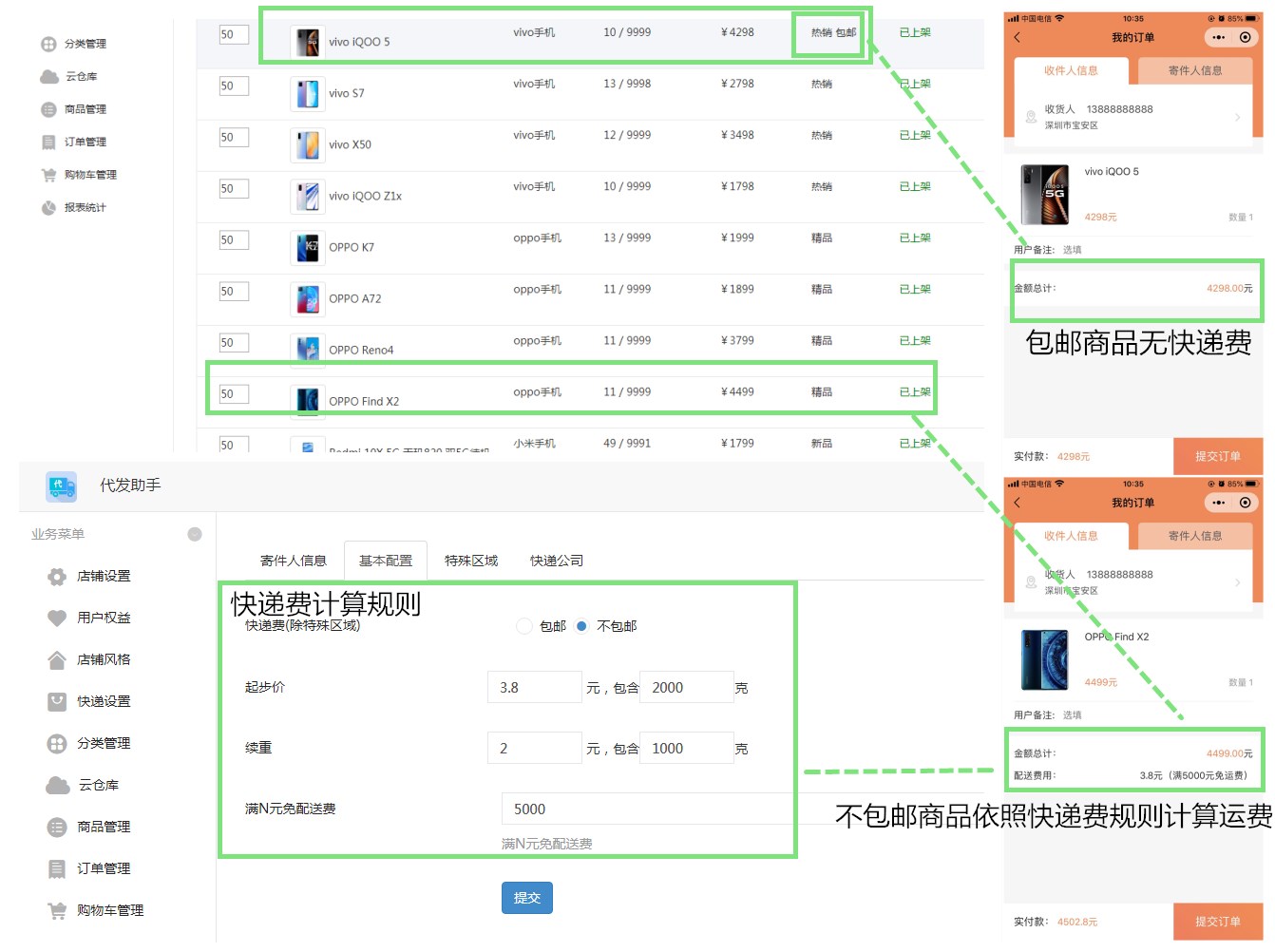
Task: Click the 订单管理 icon in top sidebar
Action: [49, 143]
